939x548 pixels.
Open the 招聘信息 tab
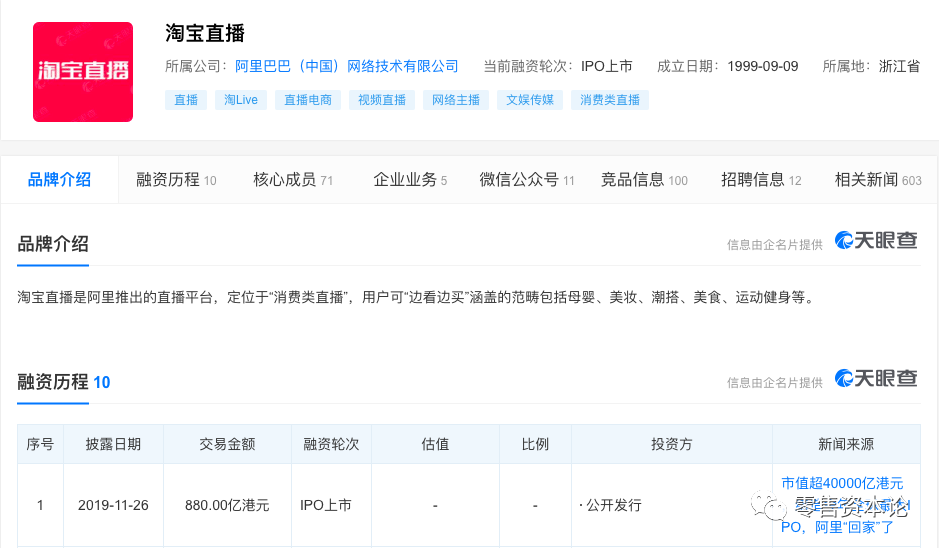point(761,180)
